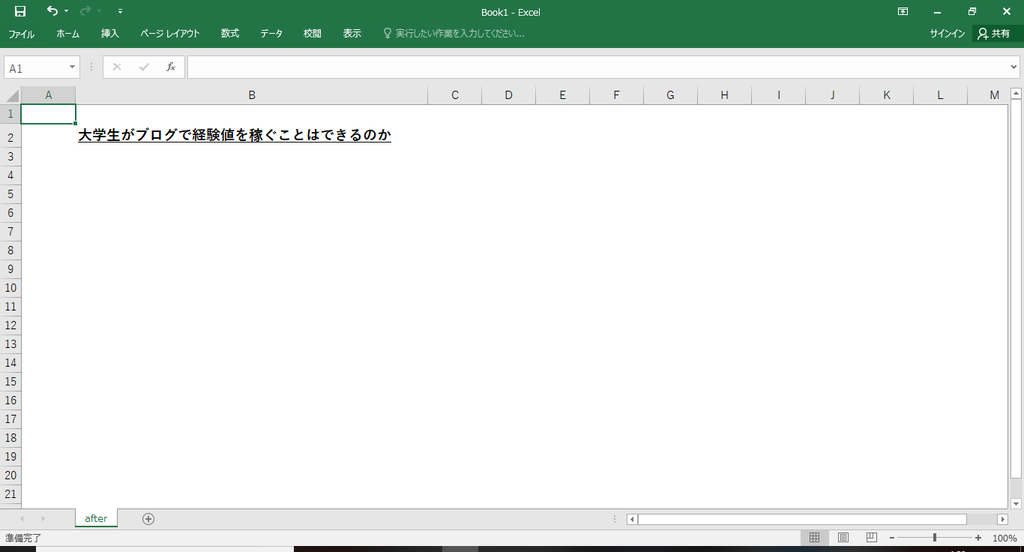Click the New Sheet plus icon

coord(148,519)
